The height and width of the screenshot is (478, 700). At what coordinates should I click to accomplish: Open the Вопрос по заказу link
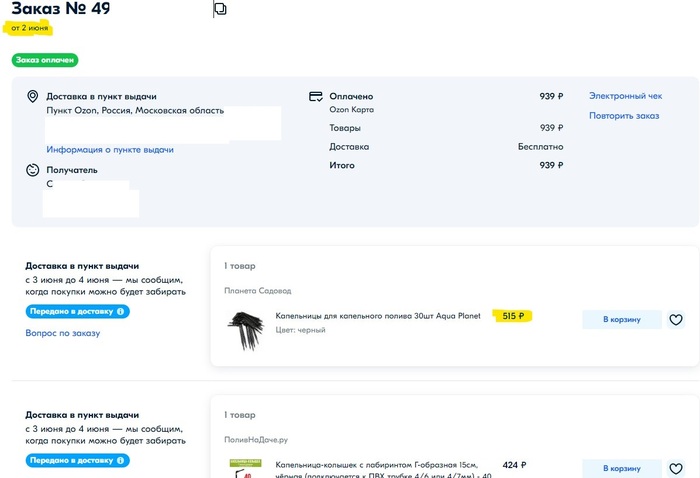pyautogui.click(x=63, y=333)
